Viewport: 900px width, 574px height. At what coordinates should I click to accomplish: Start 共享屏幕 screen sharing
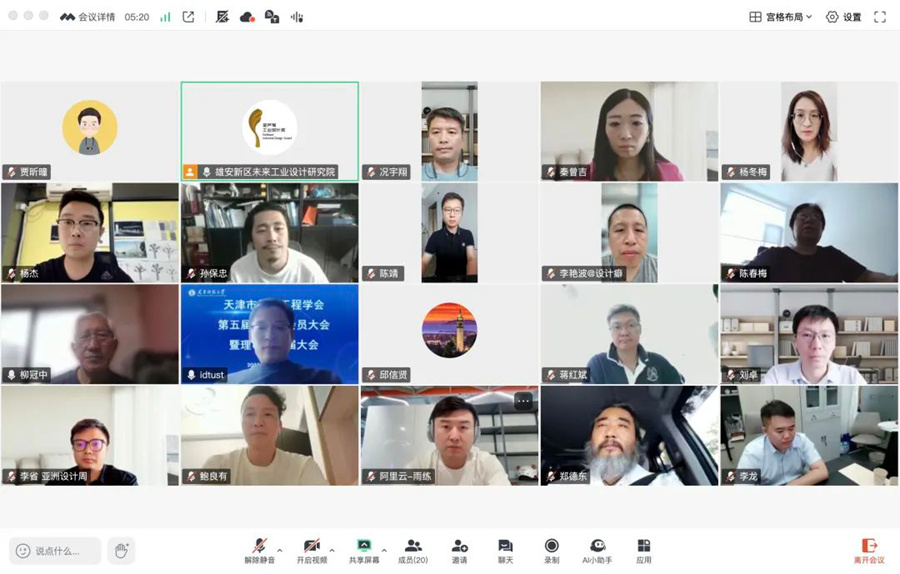[x=364, y=550]
